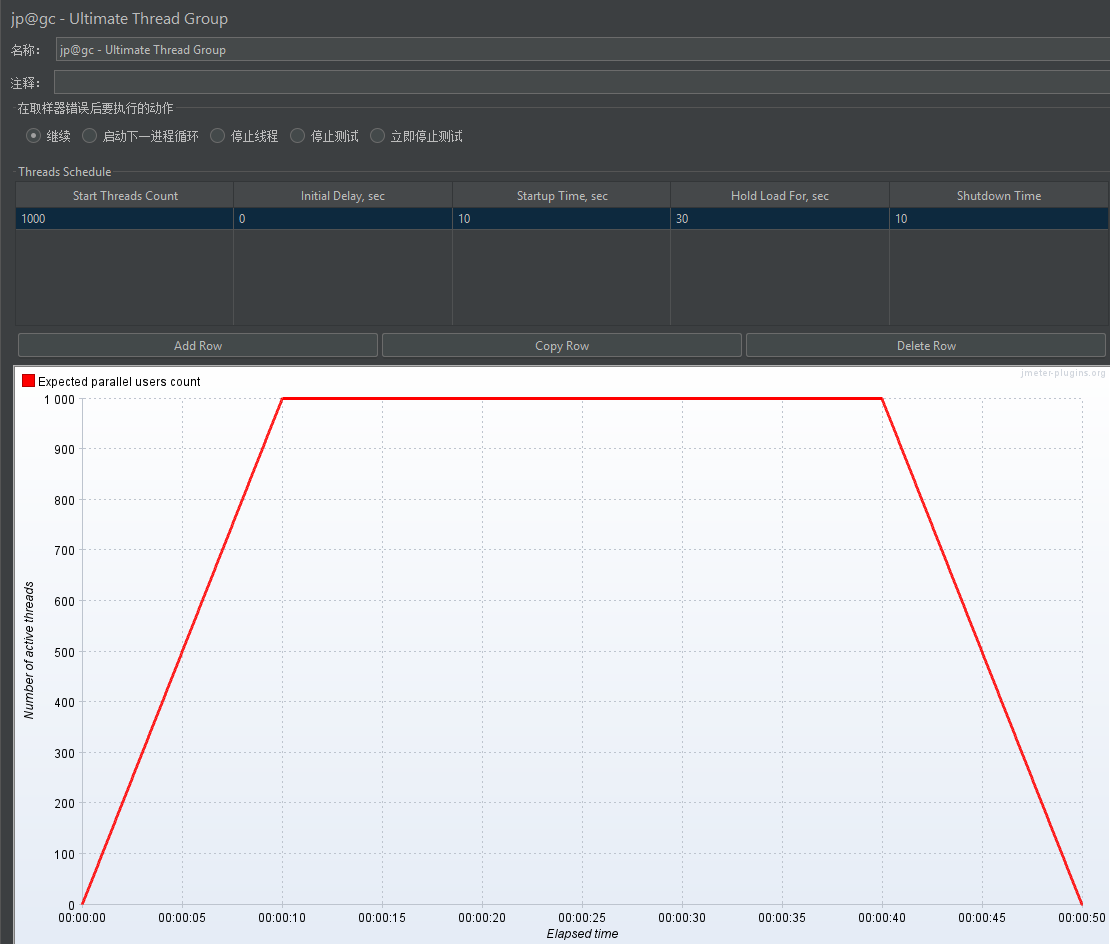This screenshot has width=1110, height=944.
Task: Click the Add Row button
Action: [198, 345]
